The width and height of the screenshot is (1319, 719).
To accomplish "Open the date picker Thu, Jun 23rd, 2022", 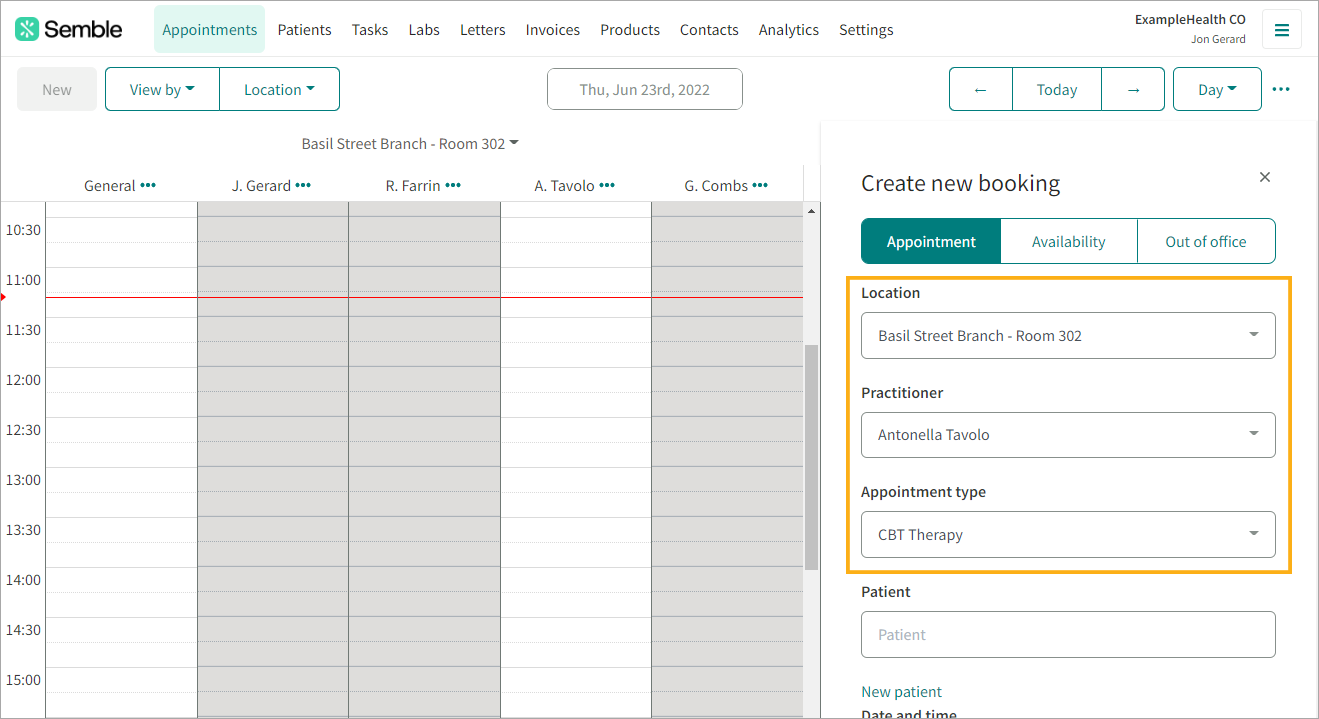I will [x=645, y=89].
